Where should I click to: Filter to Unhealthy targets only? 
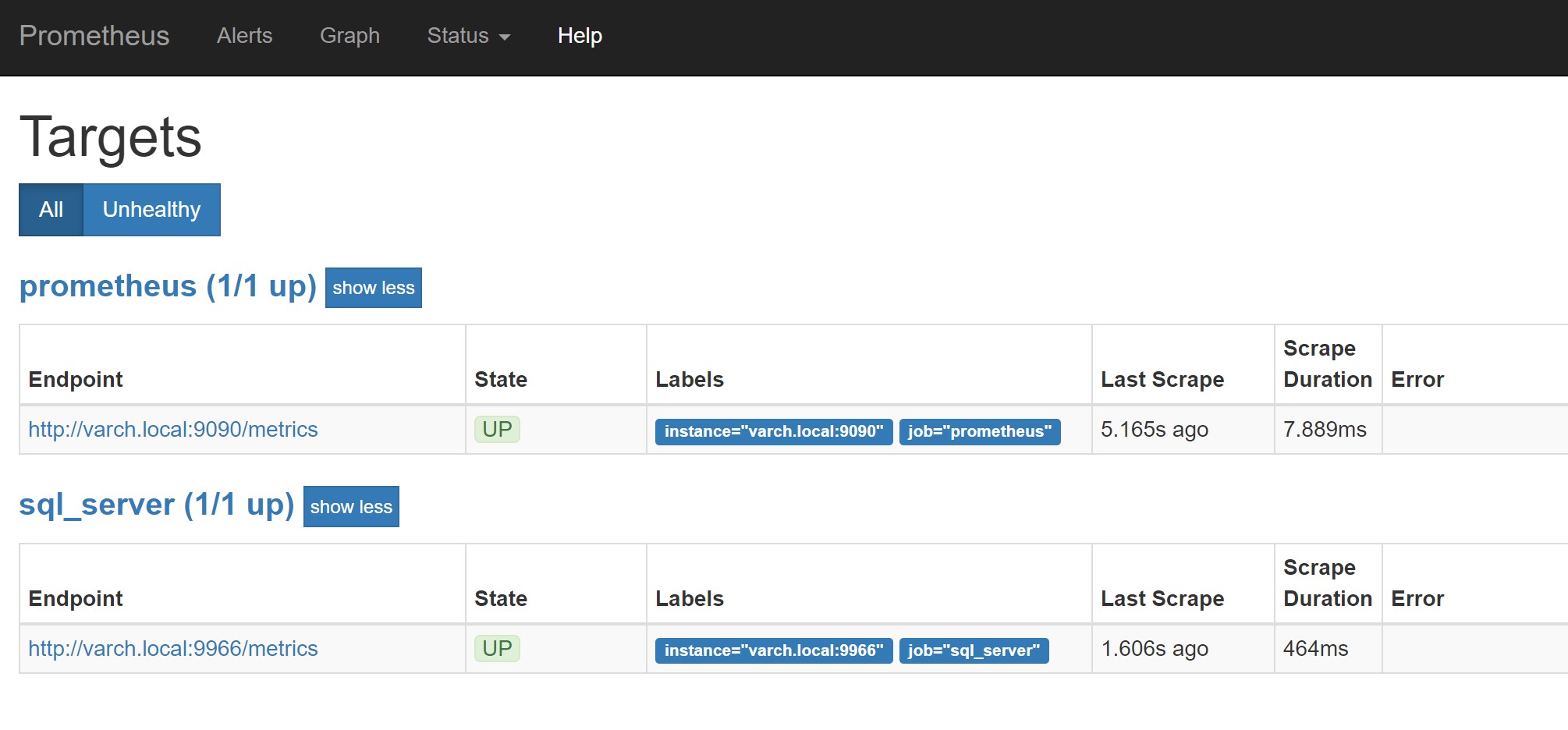point(151,210)
